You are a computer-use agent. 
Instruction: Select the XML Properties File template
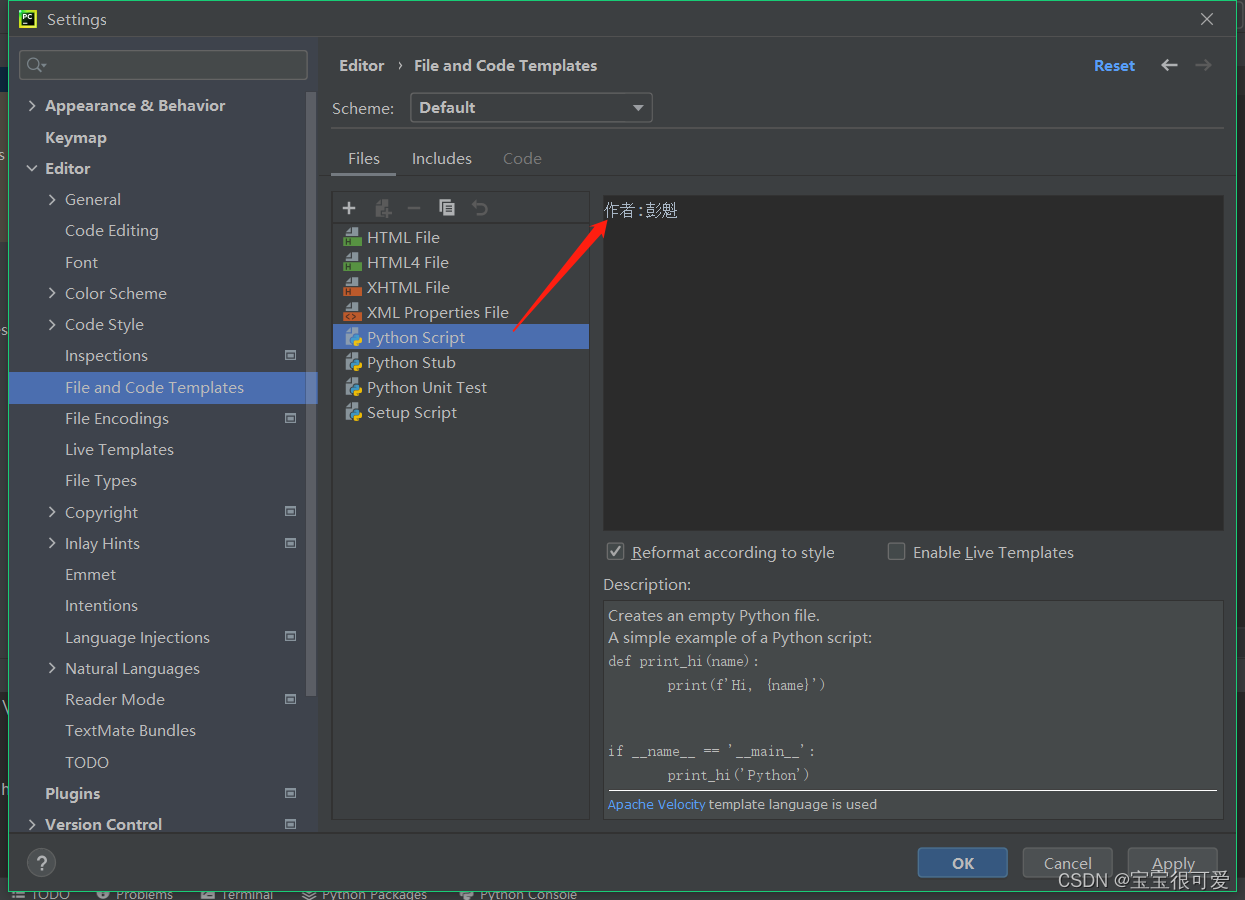point(435,312)
